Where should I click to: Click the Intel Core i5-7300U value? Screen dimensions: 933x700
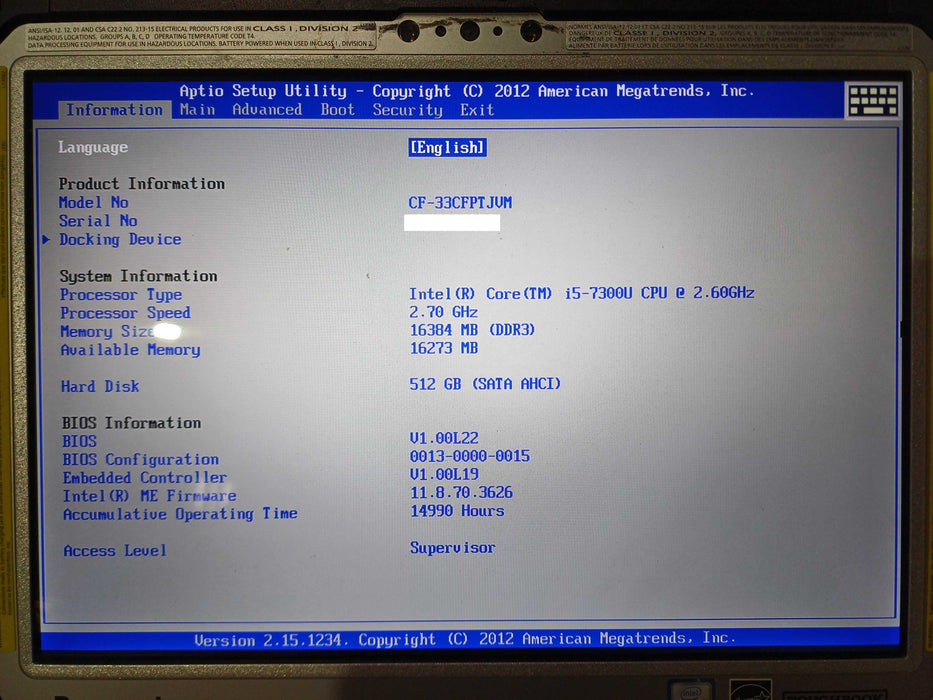point(581,293)
